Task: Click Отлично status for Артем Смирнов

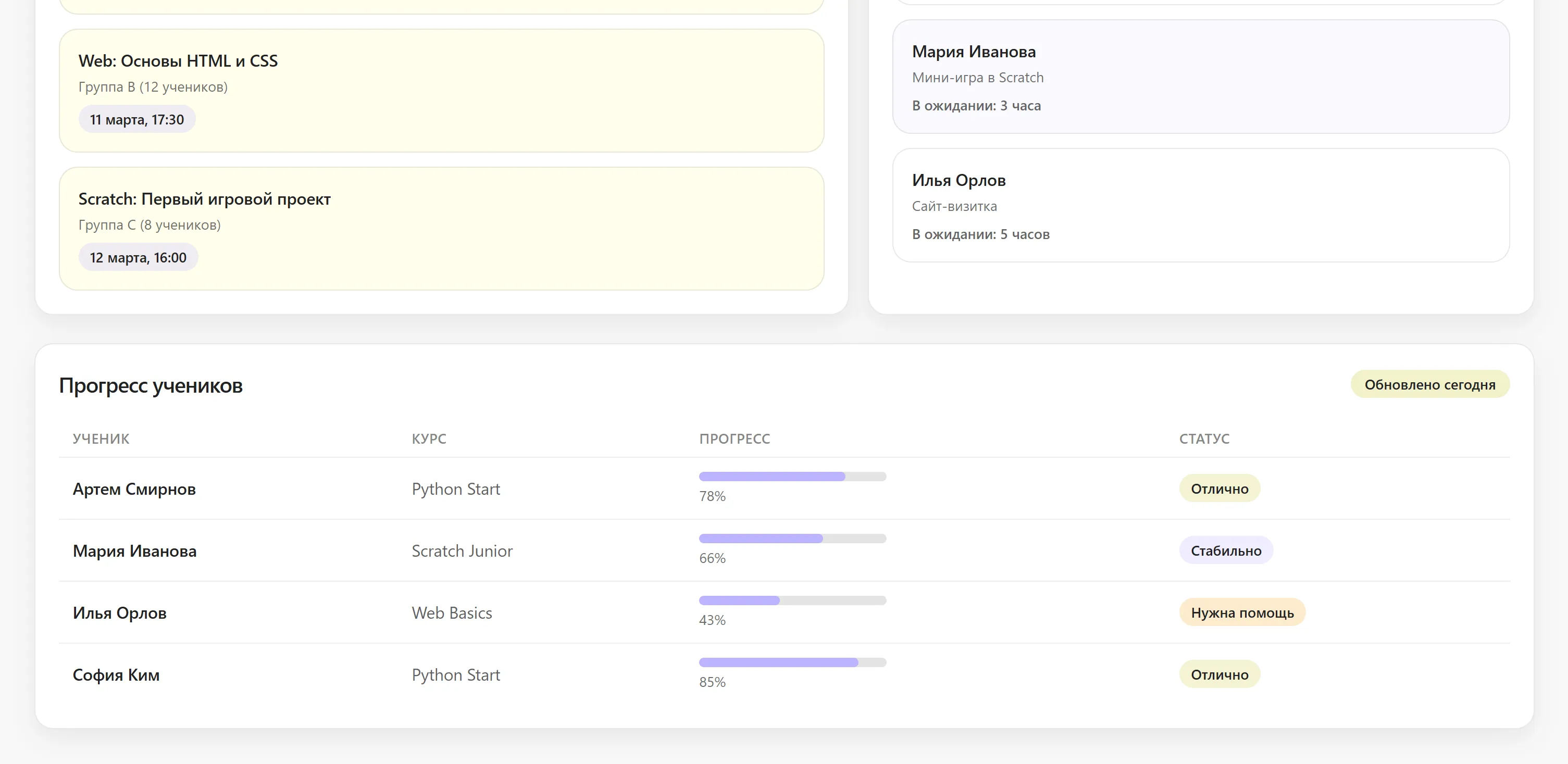Action: (x=1219, y=488)
